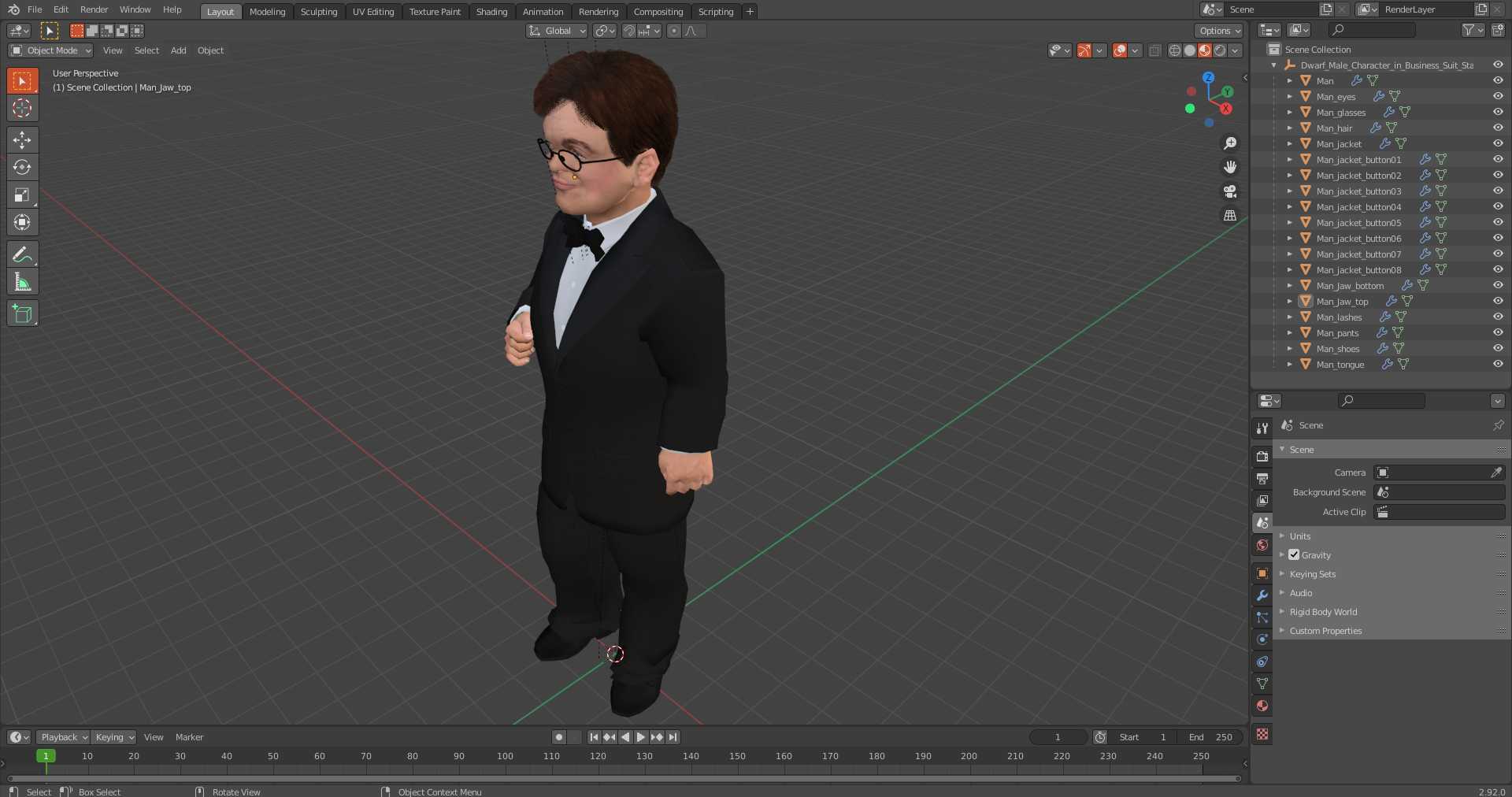Switch to the Sculpting workspace tab

(x=319, y=12)
